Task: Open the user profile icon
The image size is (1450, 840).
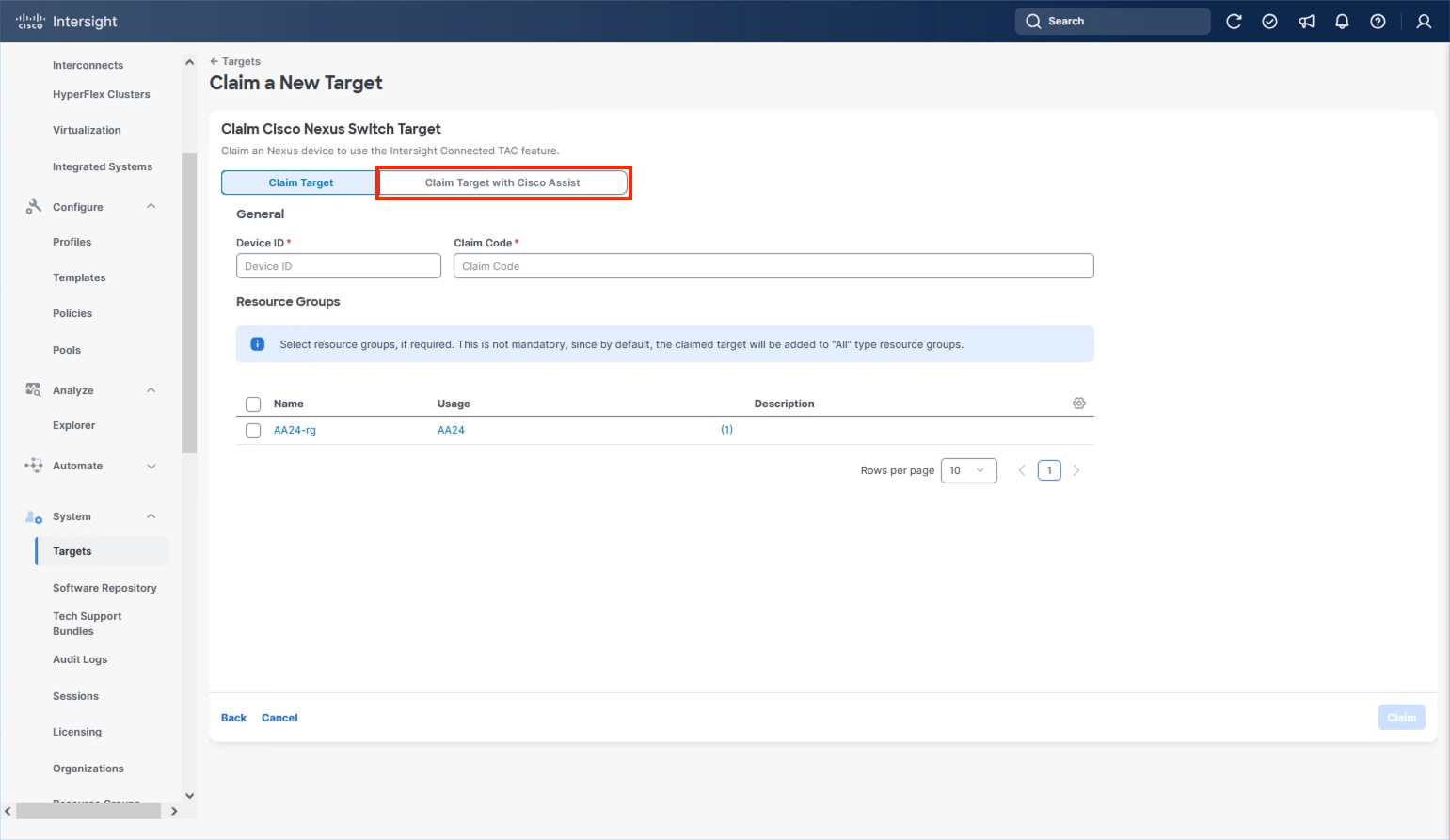Action: coord(1424,22)
